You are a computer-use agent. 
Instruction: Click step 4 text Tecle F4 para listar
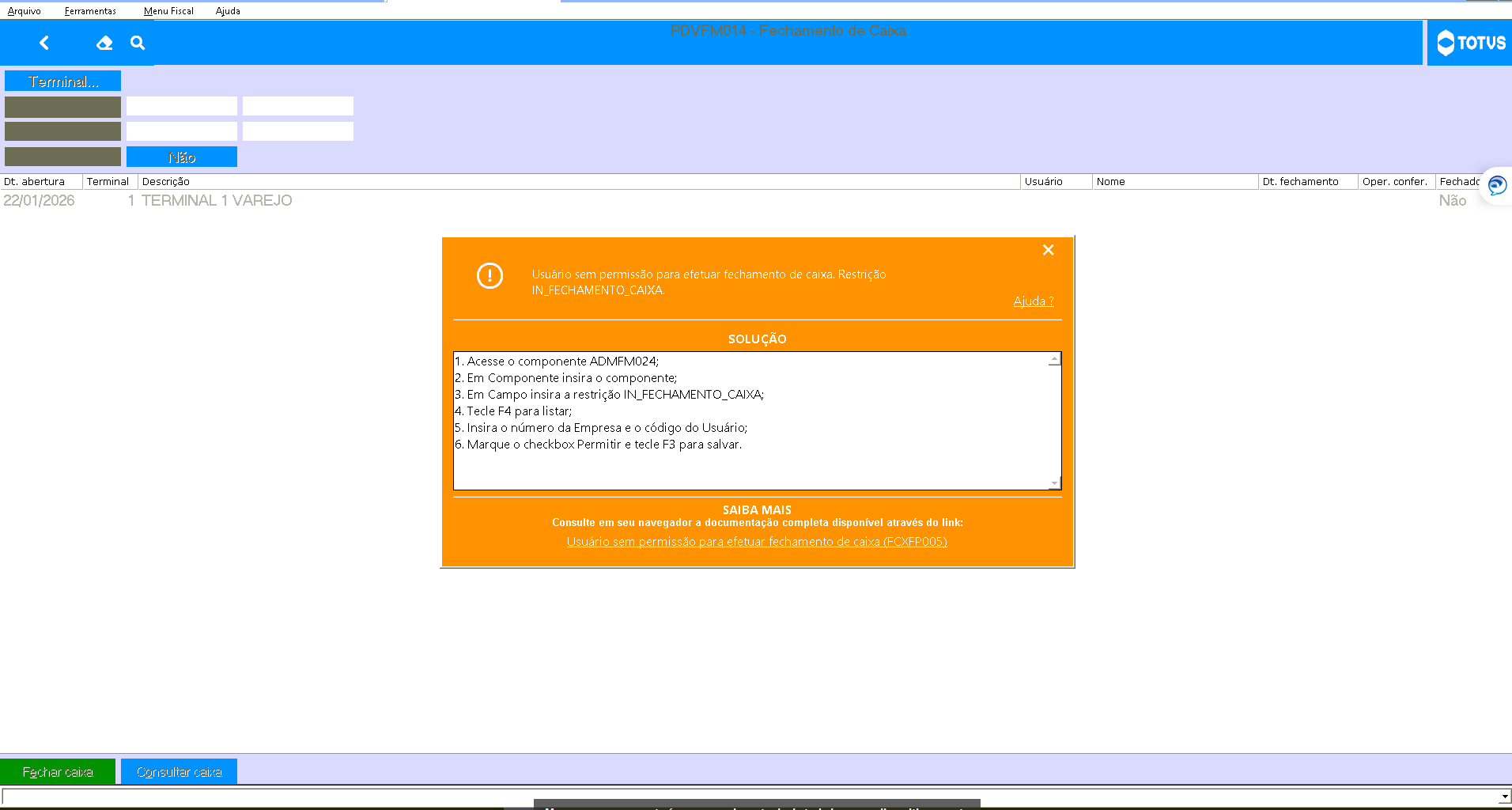pyautogui.click(x=513, y=411)
